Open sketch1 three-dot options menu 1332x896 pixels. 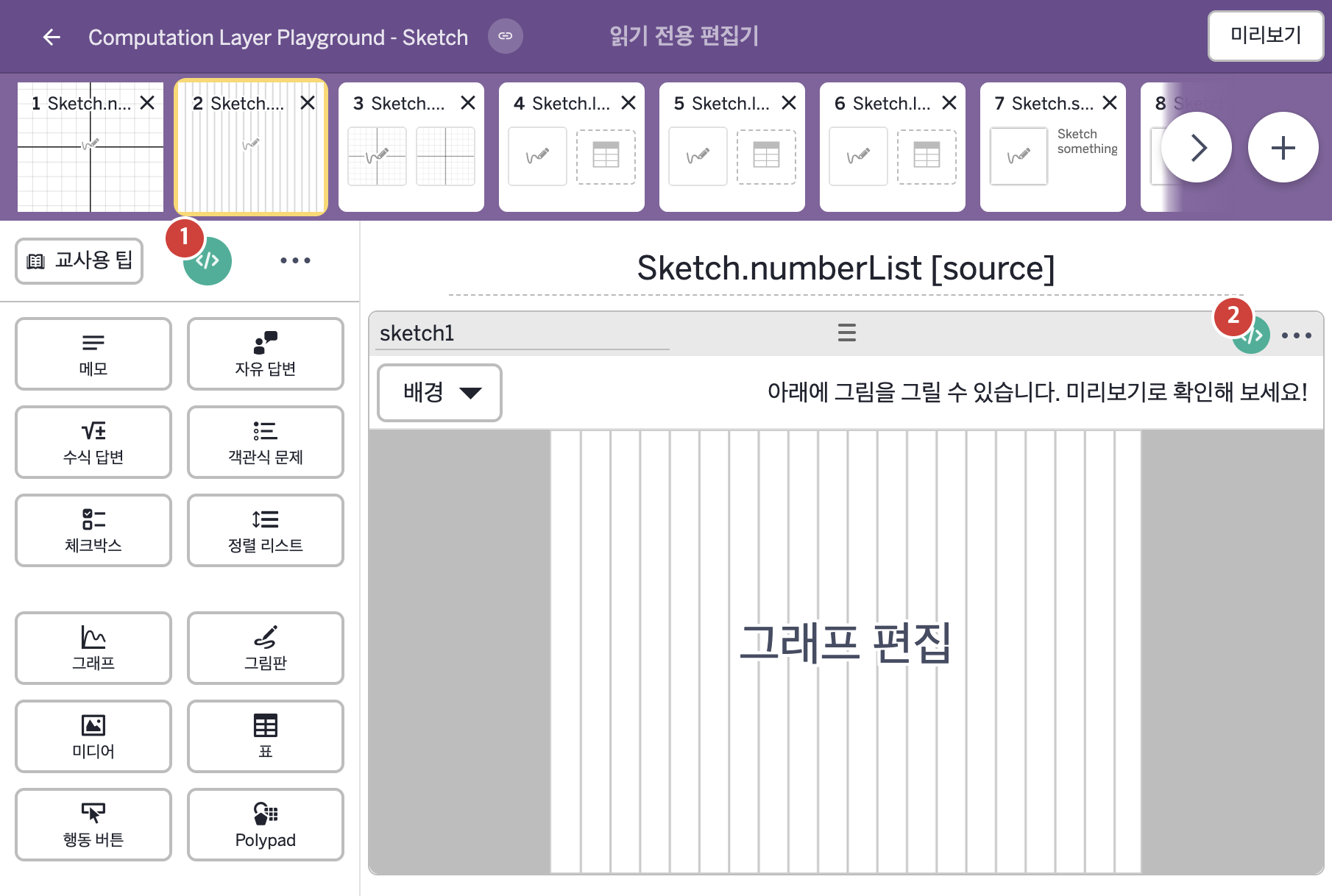click(x=1297, y=335)
